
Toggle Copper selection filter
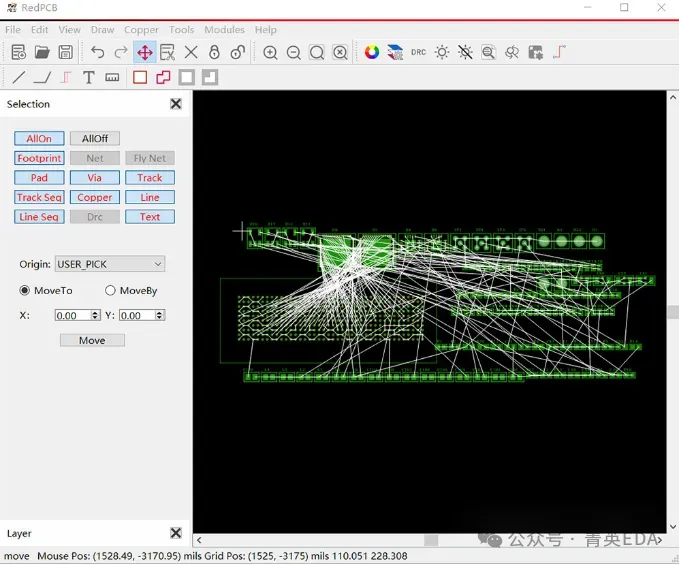coord(94,197)
